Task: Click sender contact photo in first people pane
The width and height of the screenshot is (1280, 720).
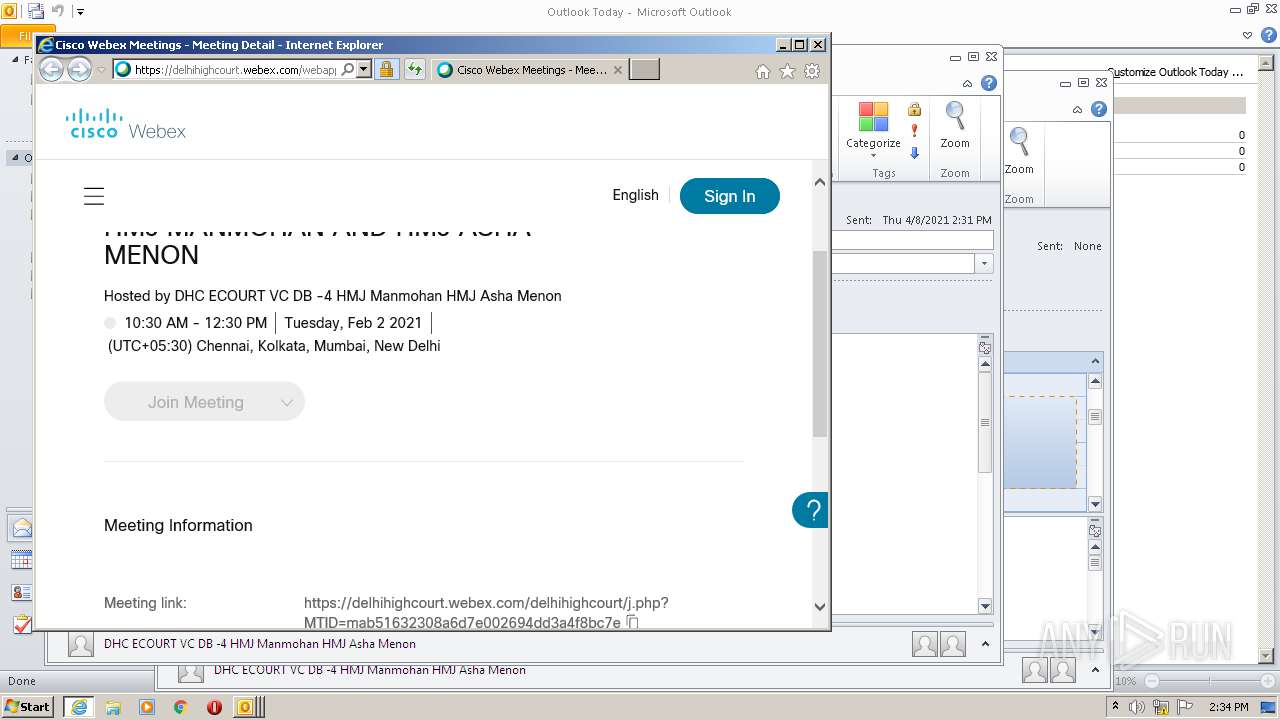Action: [81, 644]
